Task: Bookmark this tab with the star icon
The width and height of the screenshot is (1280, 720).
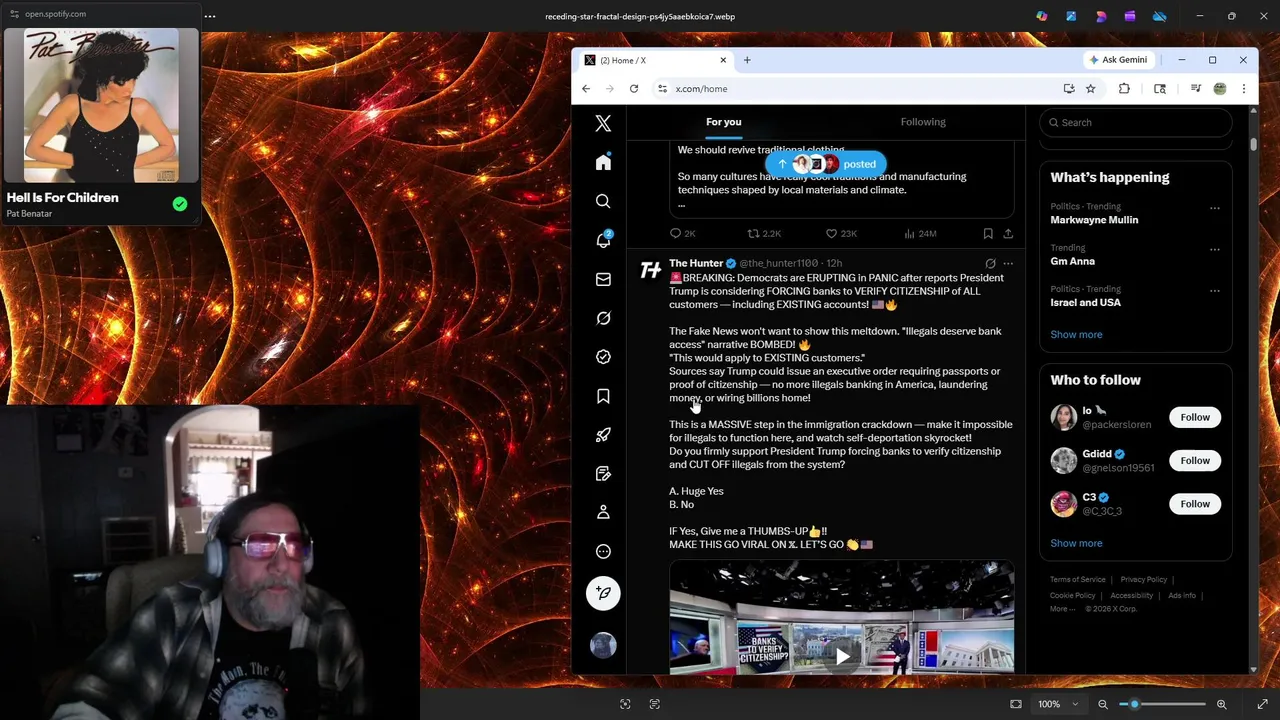Action: coord(1091,89)
